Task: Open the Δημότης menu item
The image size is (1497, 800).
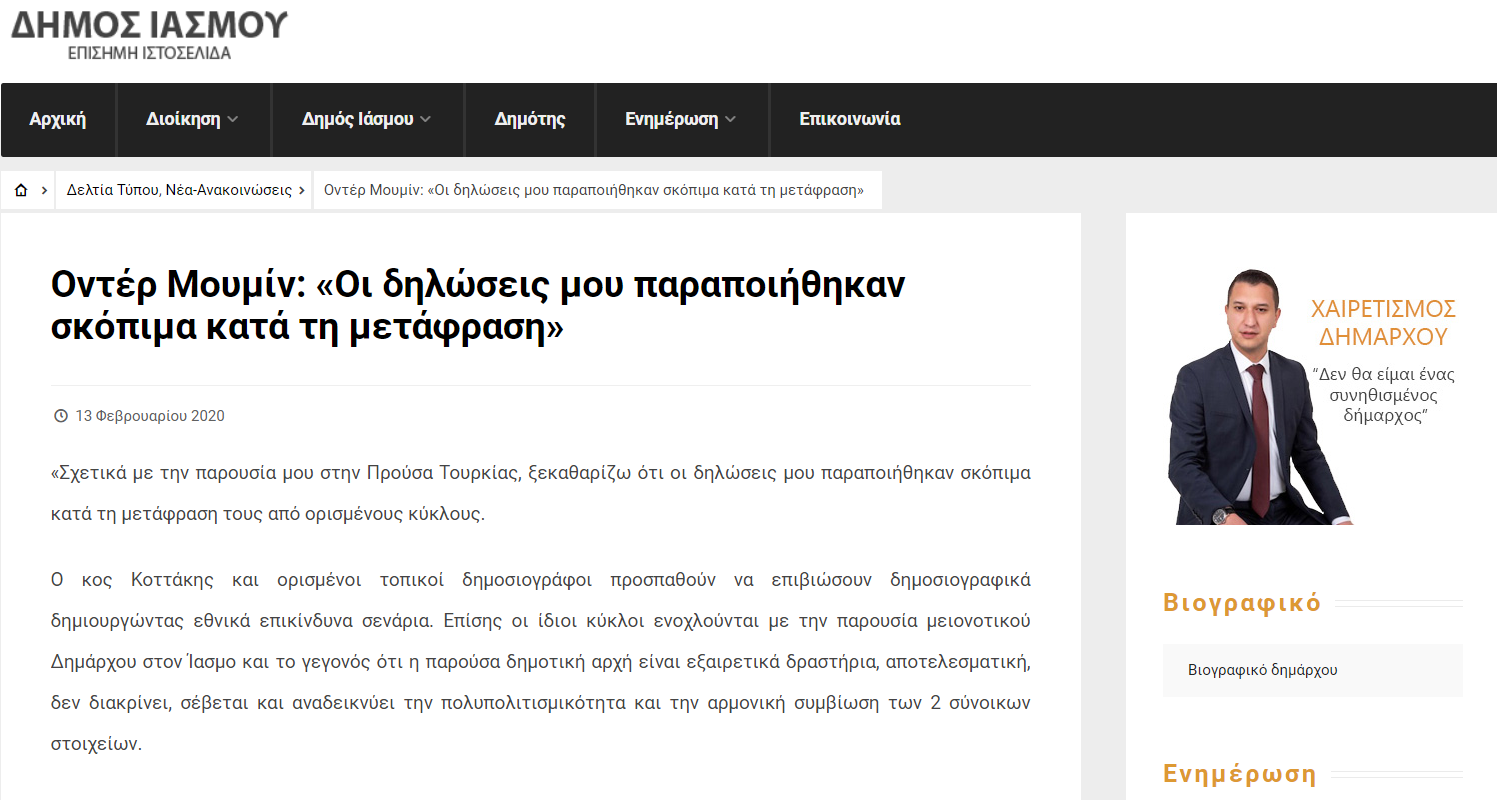Action: (530, 120)
